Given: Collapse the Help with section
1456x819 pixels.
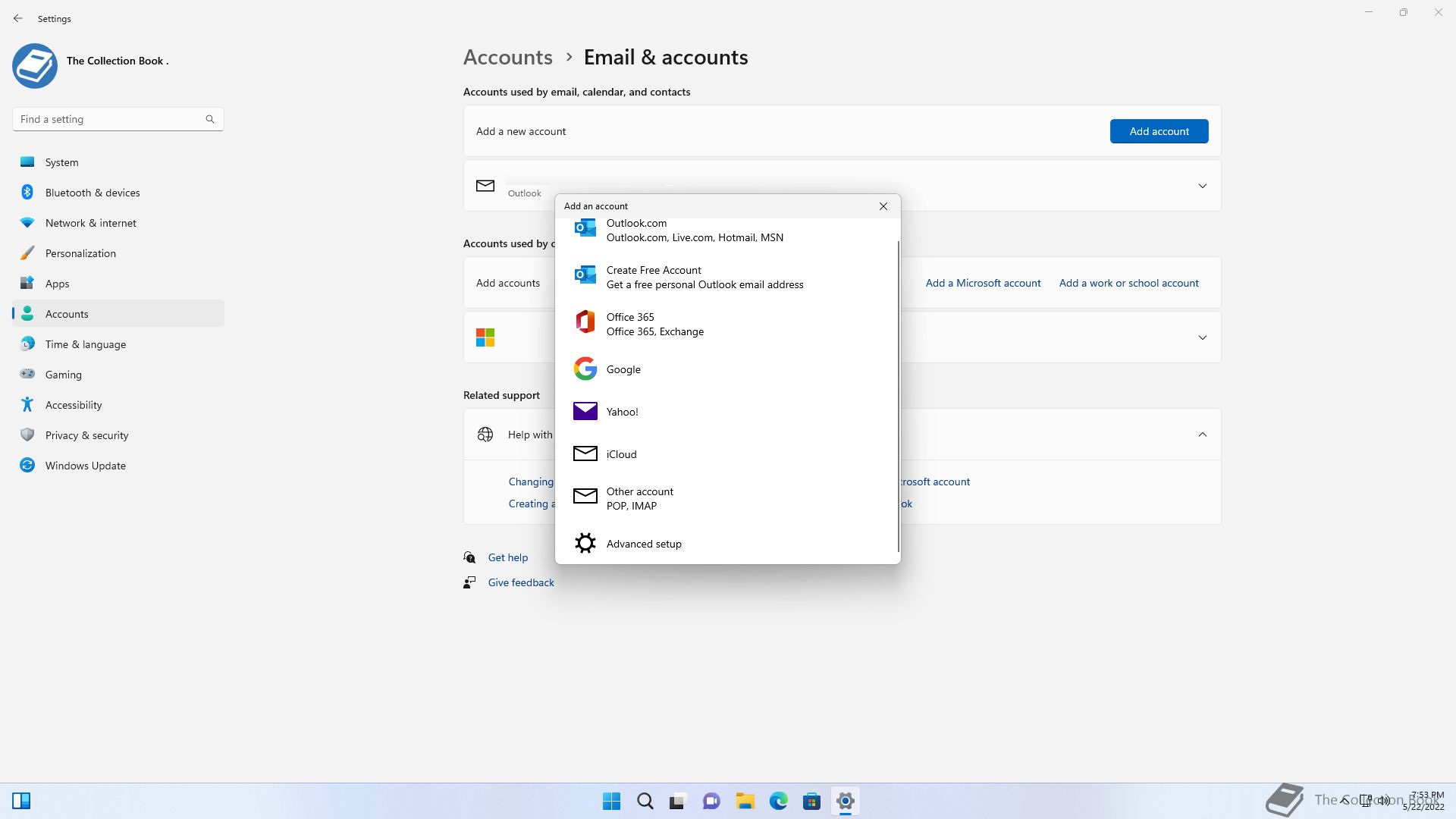Looking at the screenshot, I should 1202,435.
